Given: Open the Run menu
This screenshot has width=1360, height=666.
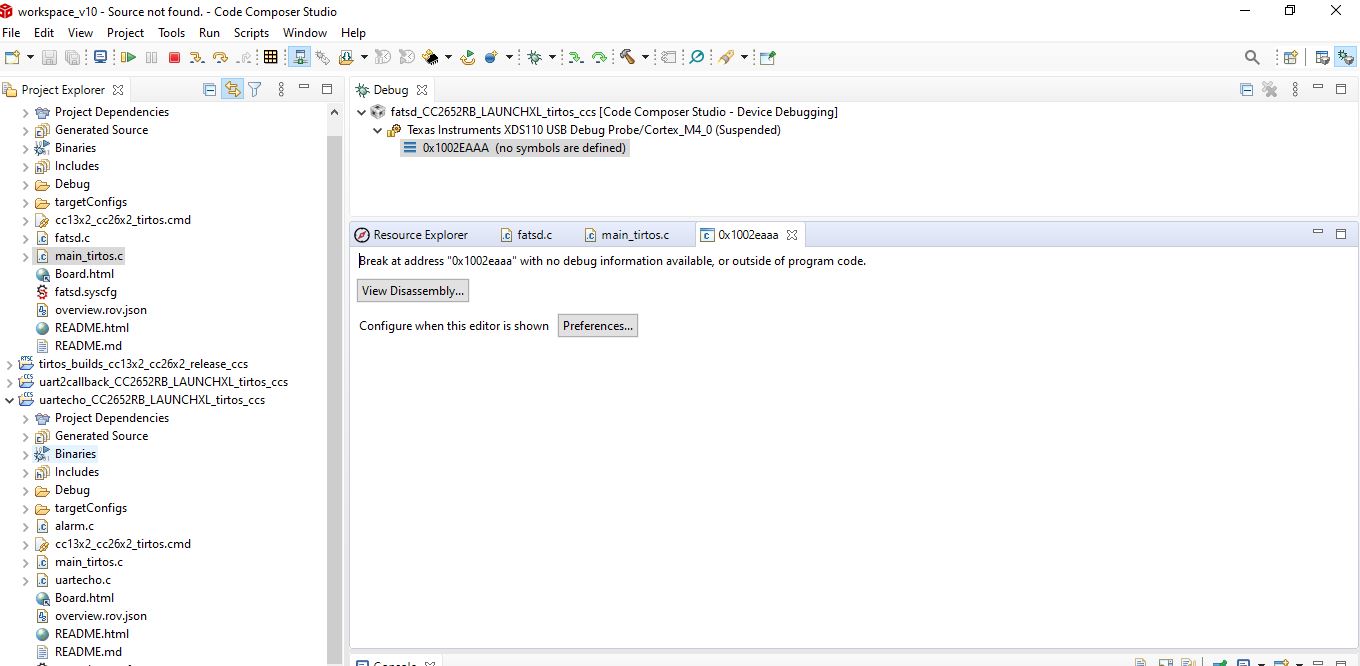Looking at the screenshot, I should click(209, 32).
